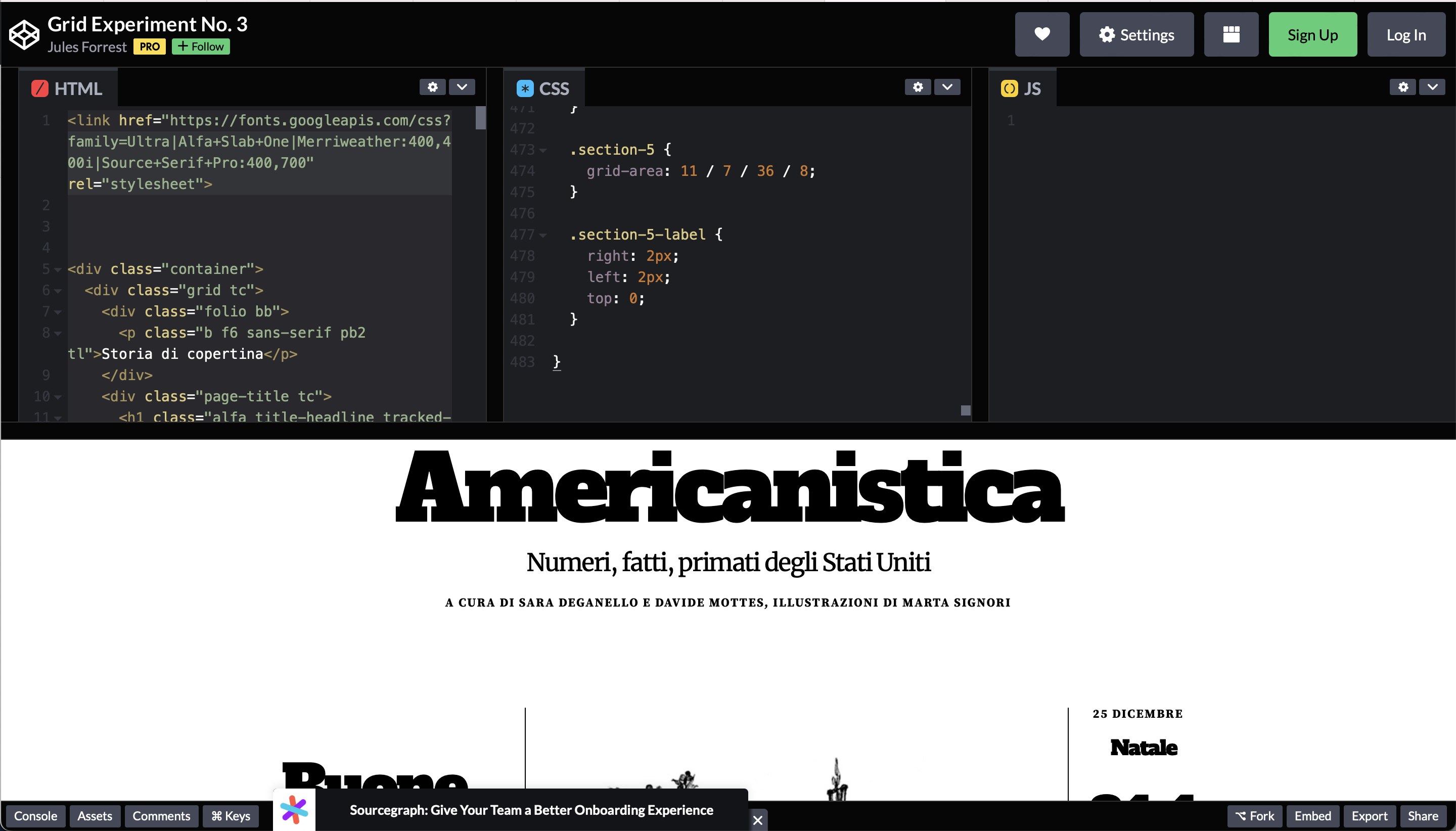Open the Comments panel
Screen dimensions: 1456x831
click(161, 816)
